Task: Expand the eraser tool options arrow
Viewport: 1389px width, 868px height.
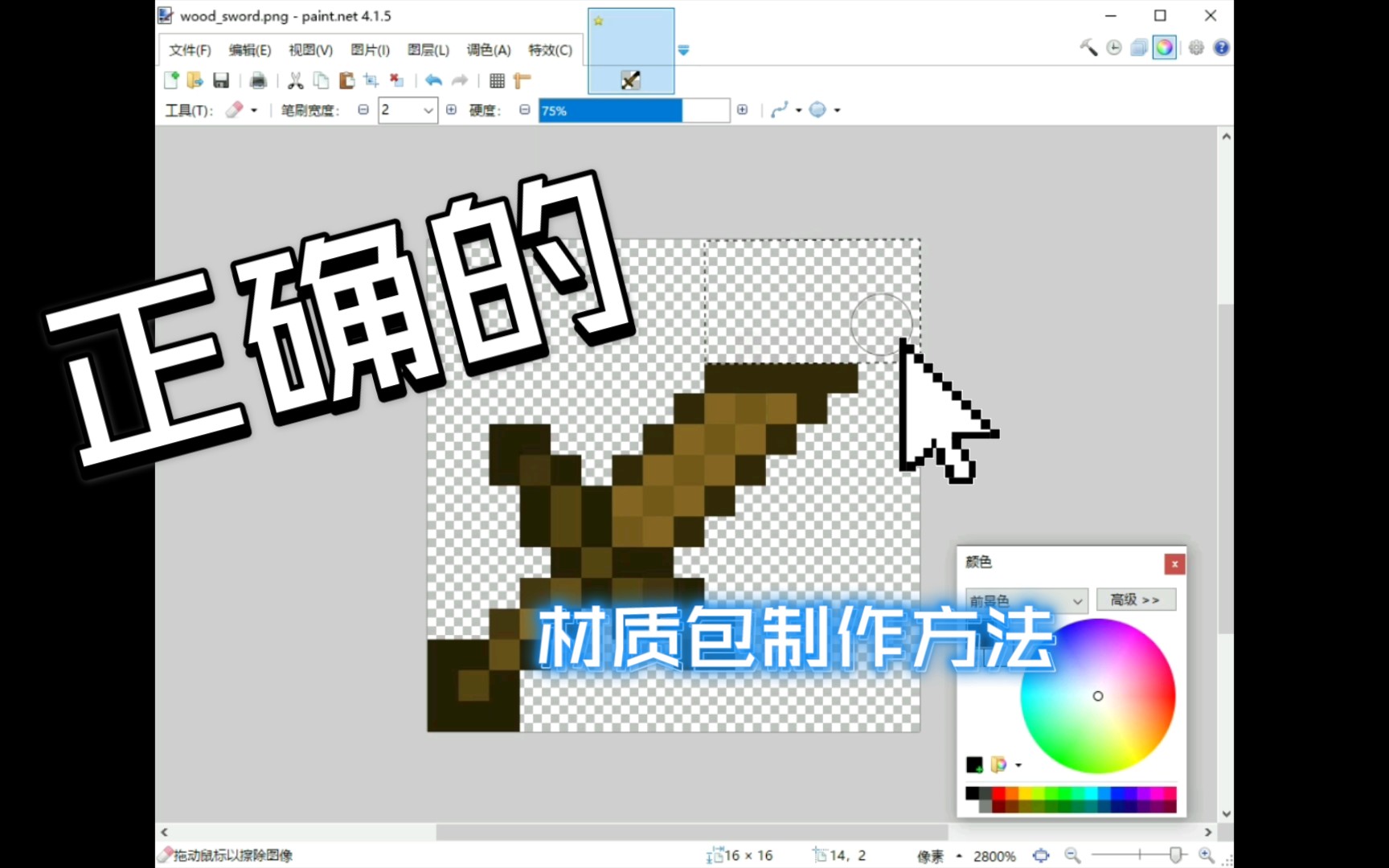Action: (x=253, y=110)
